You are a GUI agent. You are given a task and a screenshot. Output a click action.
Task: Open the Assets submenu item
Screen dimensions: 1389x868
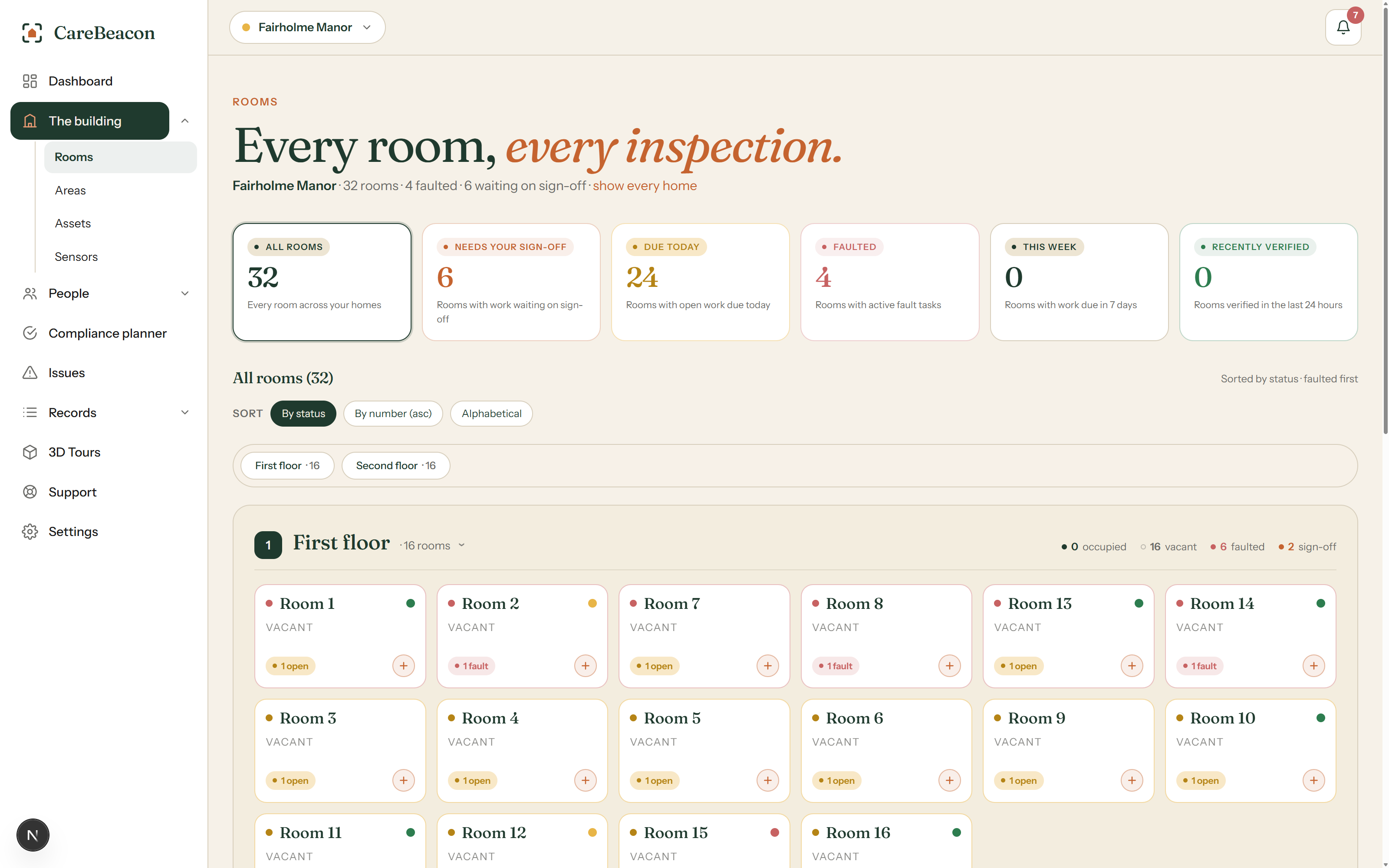[x=121, y=224]
